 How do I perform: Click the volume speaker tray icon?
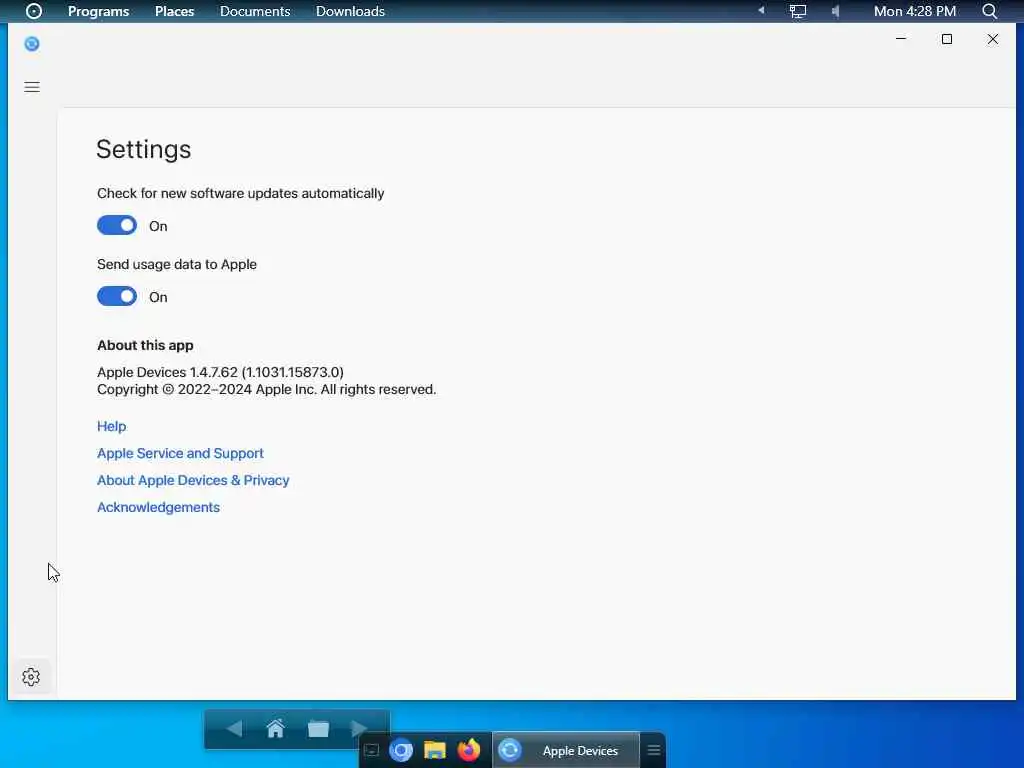835,11
